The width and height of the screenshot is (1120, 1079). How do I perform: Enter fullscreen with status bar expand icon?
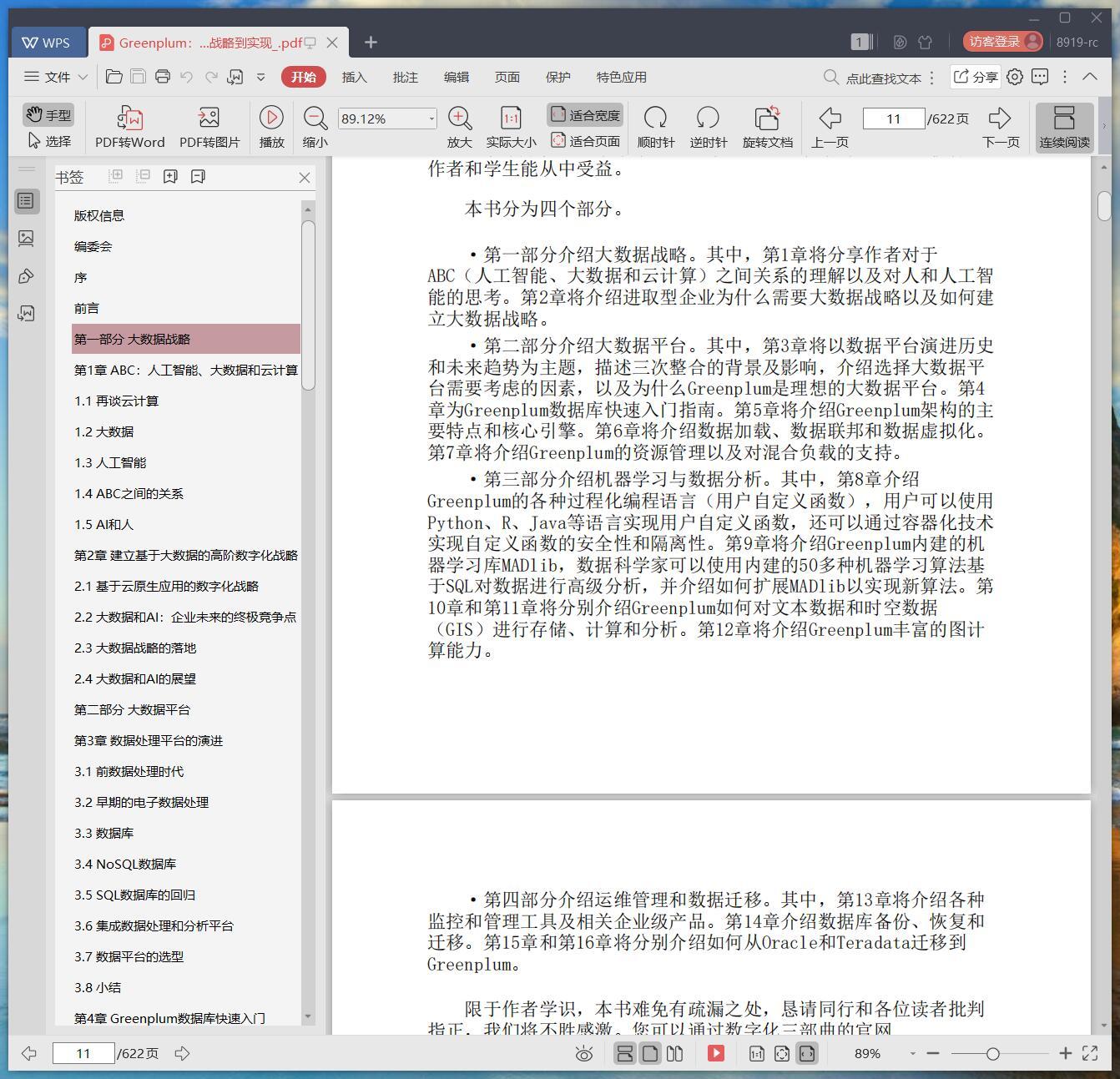pyautogui.click(x=1090, y=1053)
